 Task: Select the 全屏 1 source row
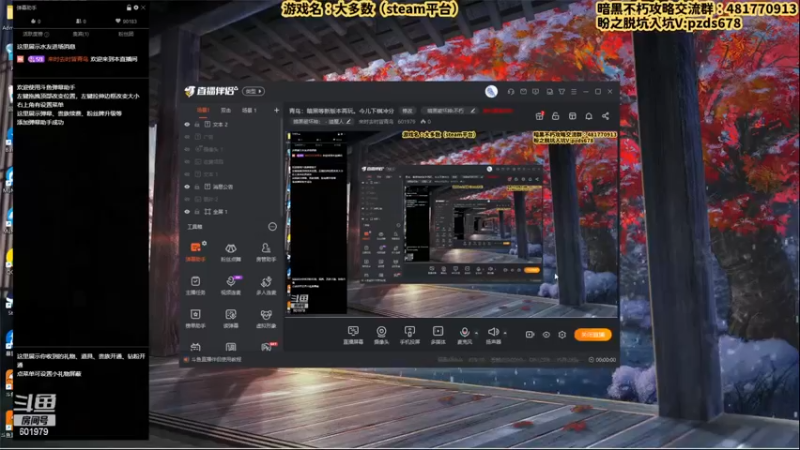(232, 212)
